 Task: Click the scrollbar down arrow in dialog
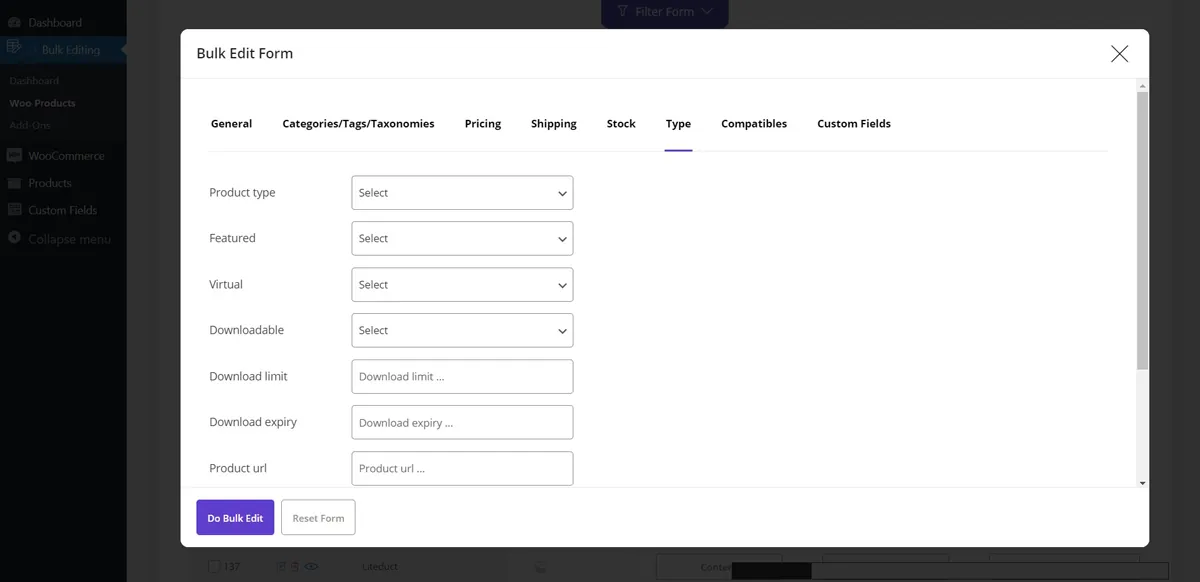pyautogui.click(x=1143, y=483)
